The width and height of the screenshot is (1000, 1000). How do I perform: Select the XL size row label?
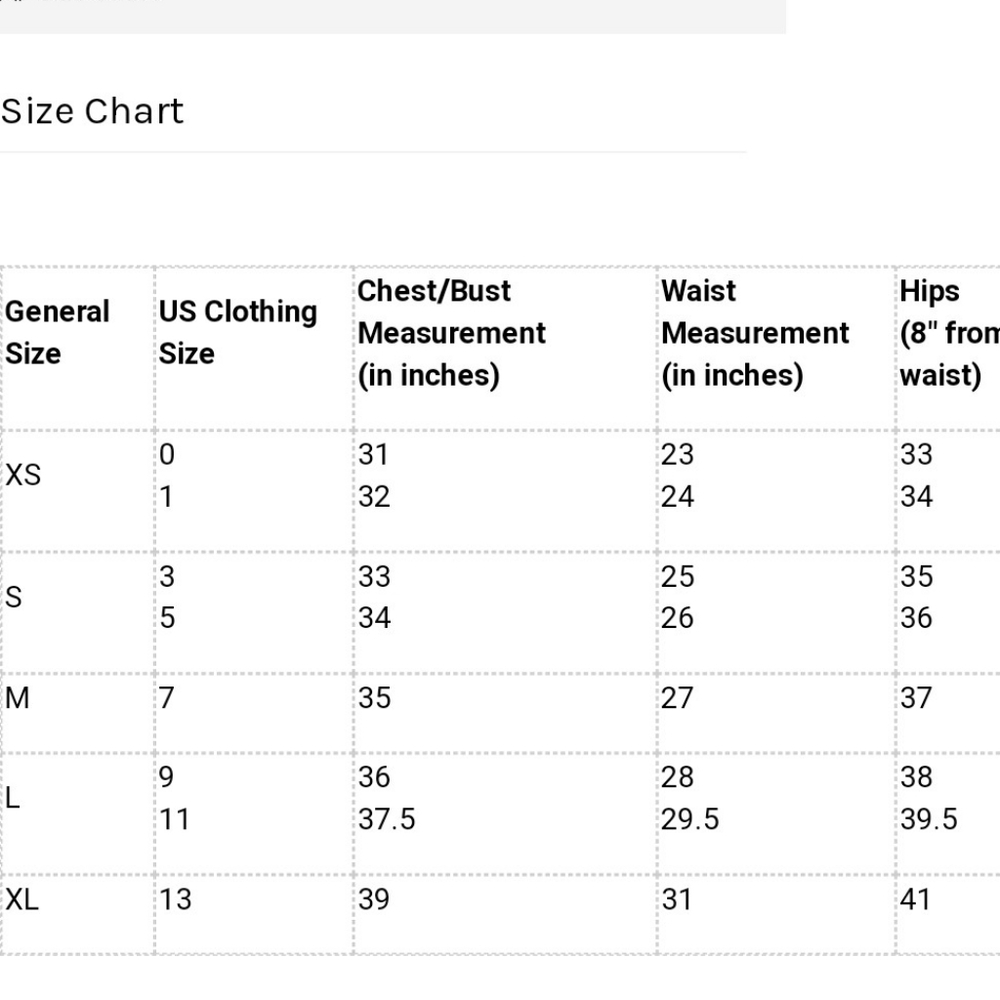pos(22,899)
